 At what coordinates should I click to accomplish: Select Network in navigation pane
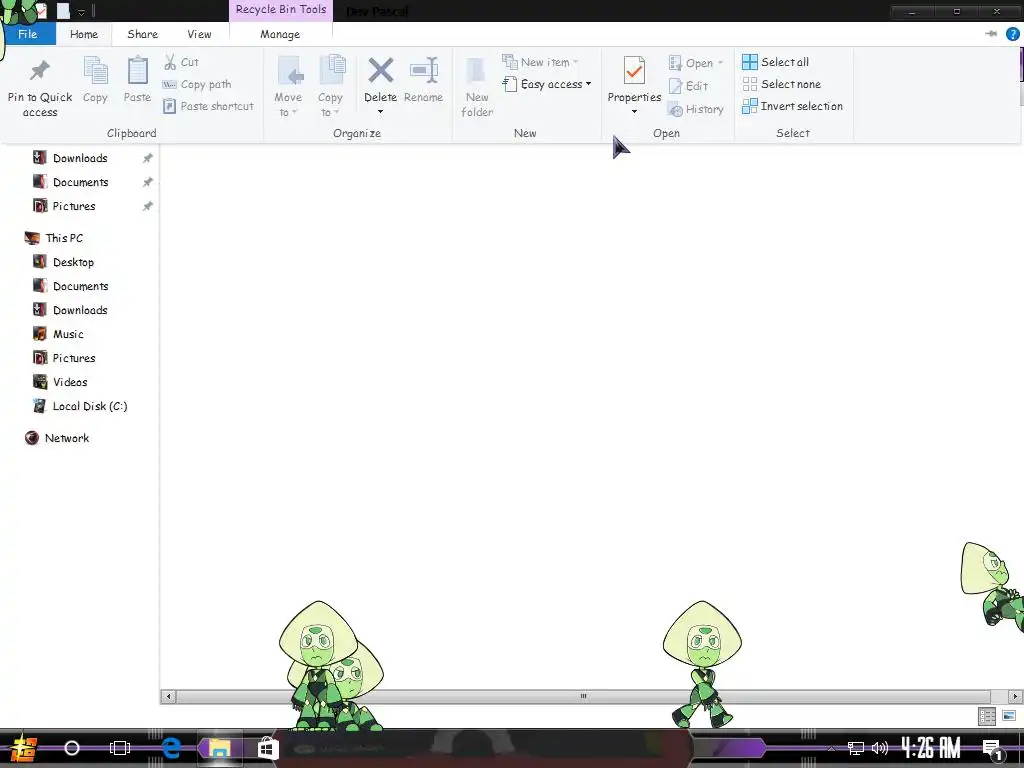(67, 438)
